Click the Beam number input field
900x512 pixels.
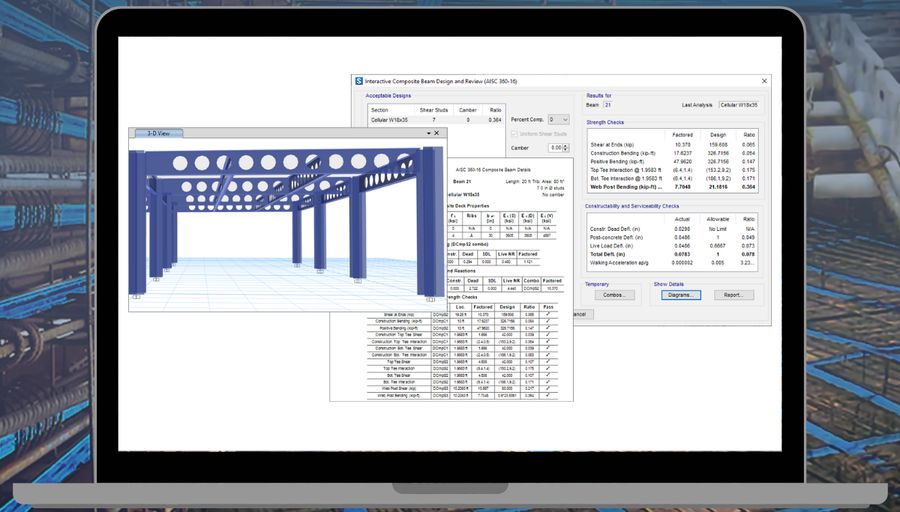pyautogui.click(x=608, y=104)
